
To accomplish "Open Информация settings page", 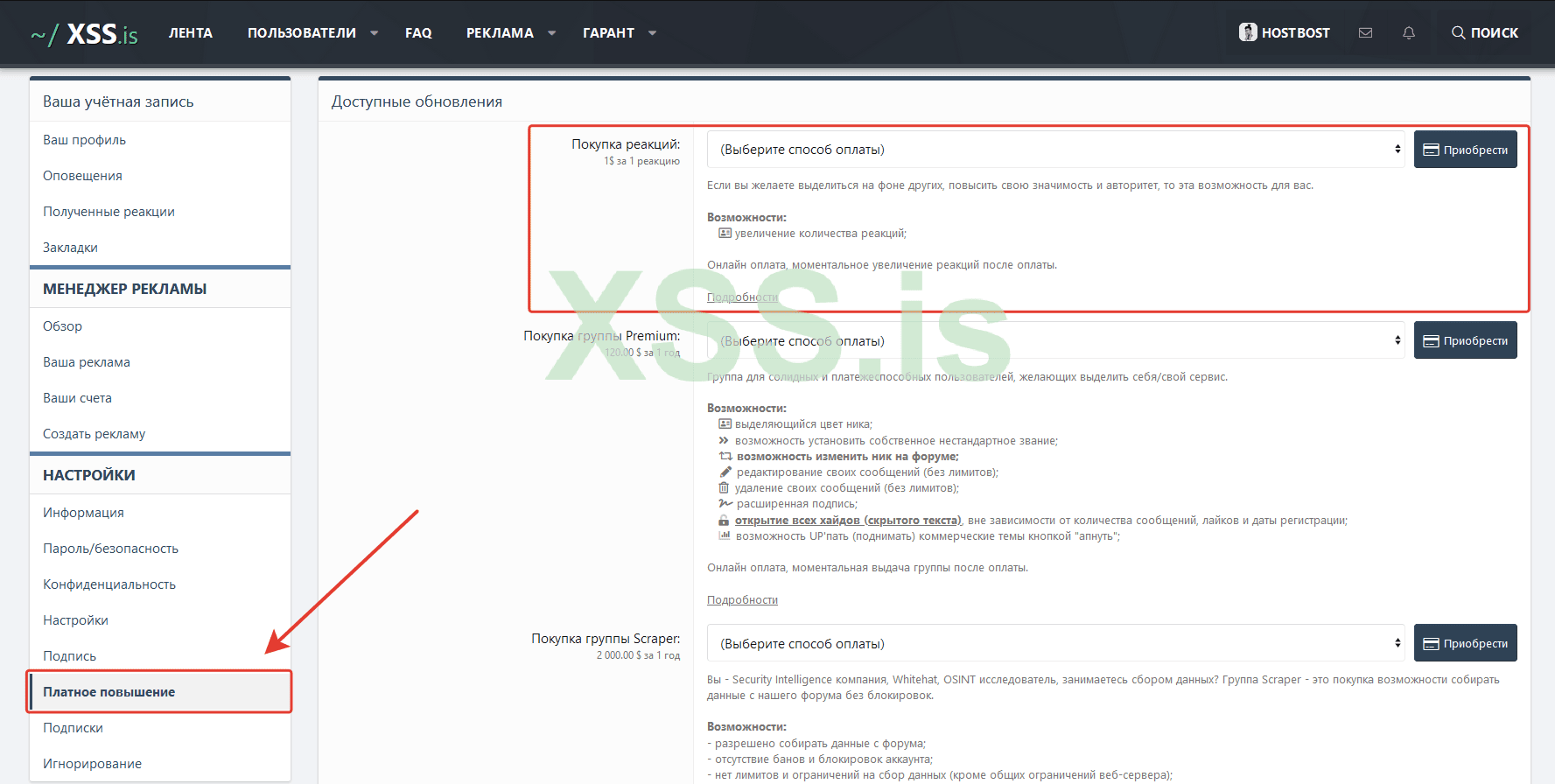I will (160, 513).
